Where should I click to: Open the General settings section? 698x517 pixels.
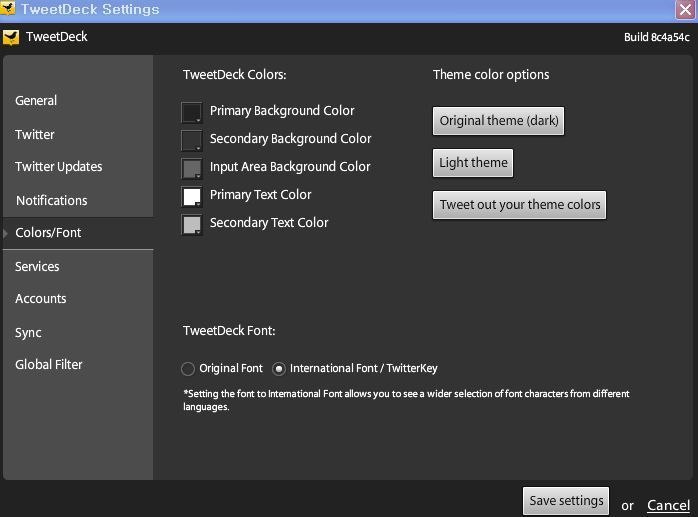[x=36, y=101]
